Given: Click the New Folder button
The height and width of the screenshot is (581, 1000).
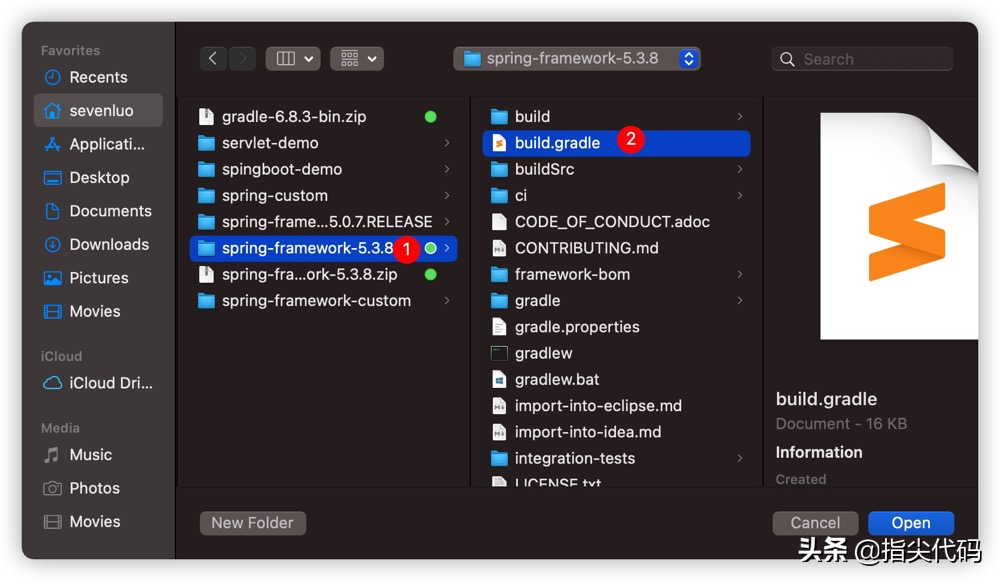Looking at the screenshot, I should 253,523.
